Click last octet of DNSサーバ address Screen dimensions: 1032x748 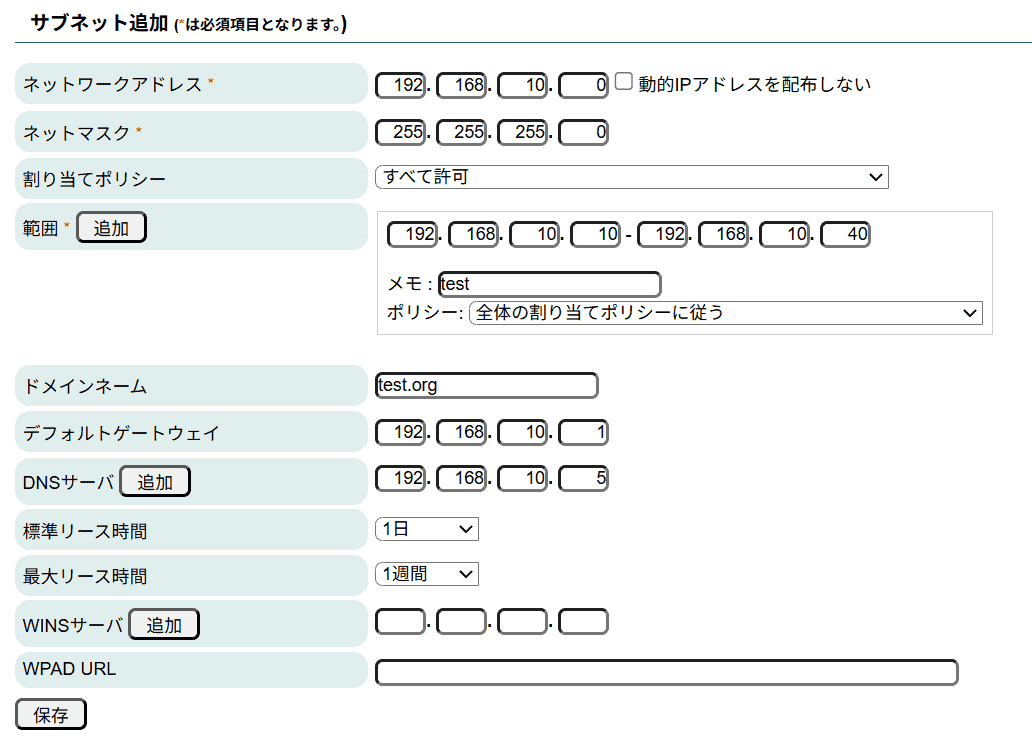tap(583, 479)
